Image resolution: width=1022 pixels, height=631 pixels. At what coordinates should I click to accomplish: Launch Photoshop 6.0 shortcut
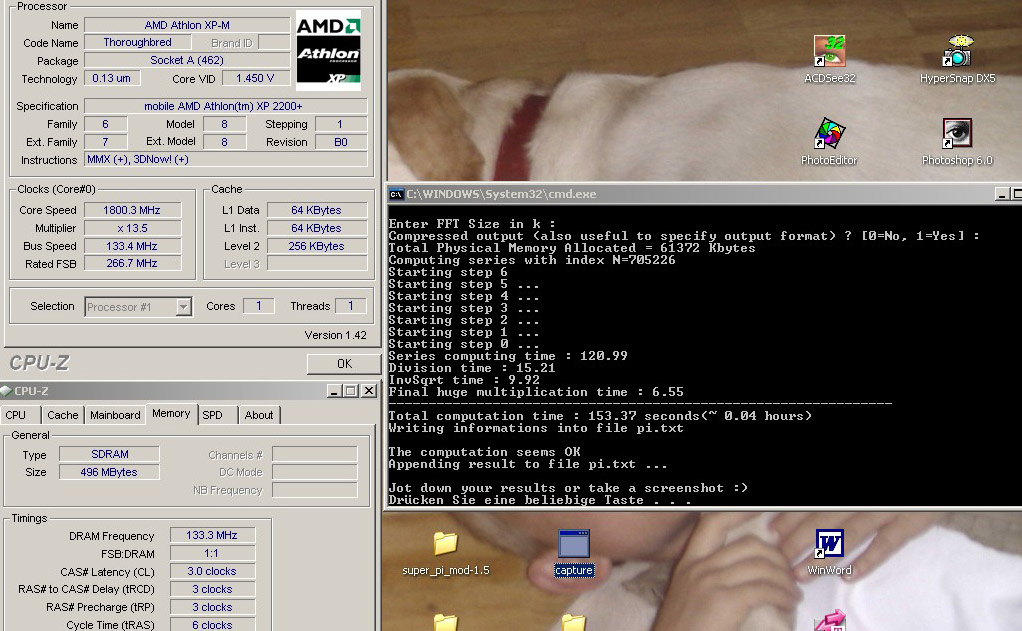pos(957,141)
